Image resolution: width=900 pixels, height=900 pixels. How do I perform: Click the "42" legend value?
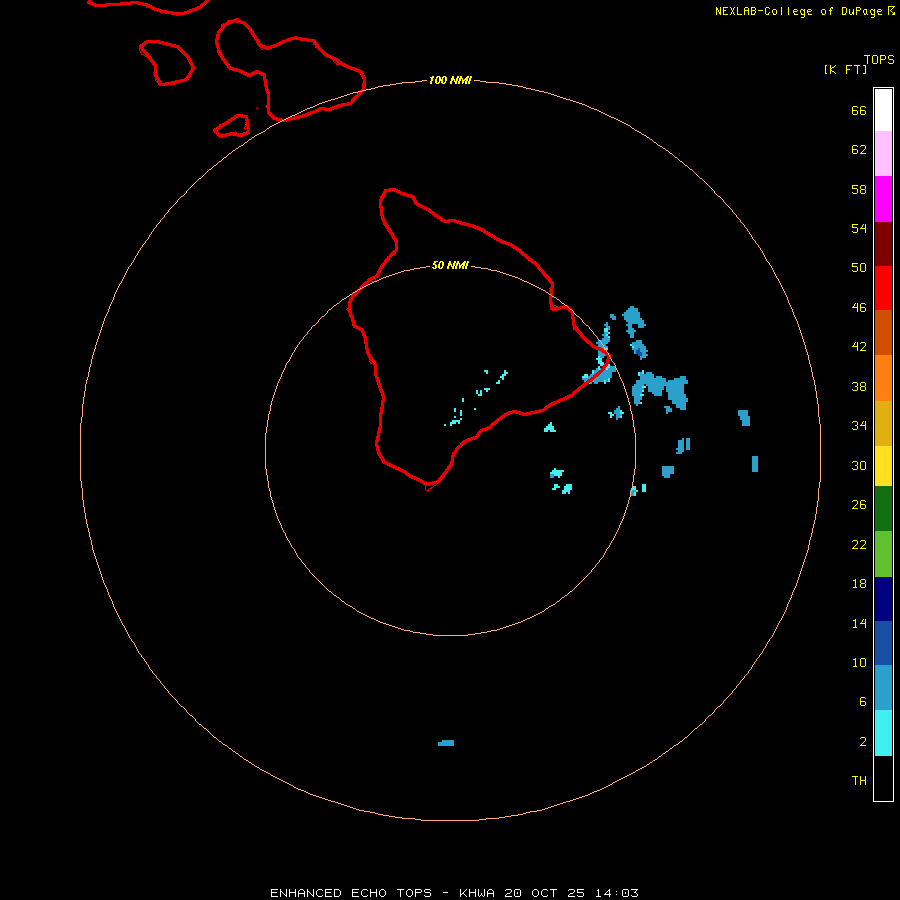click(x=859, y=347)
